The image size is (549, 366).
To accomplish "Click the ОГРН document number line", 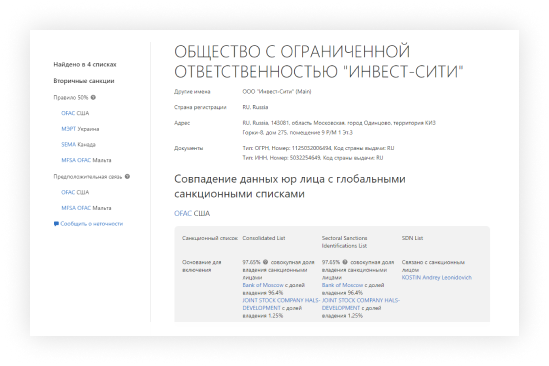I will pyautogui.click(x=318, y=148).
